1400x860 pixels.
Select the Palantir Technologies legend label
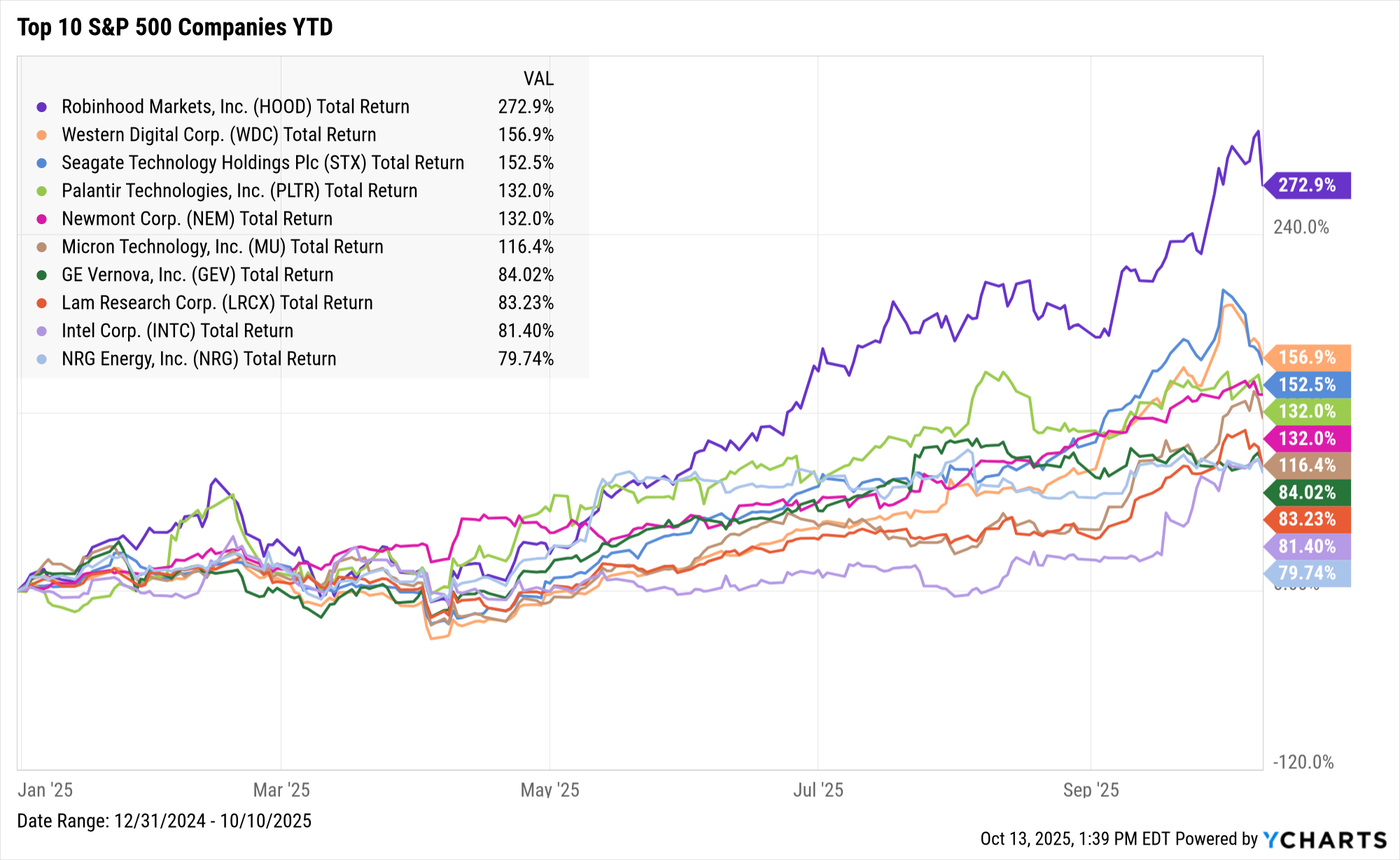pos(239,191)
